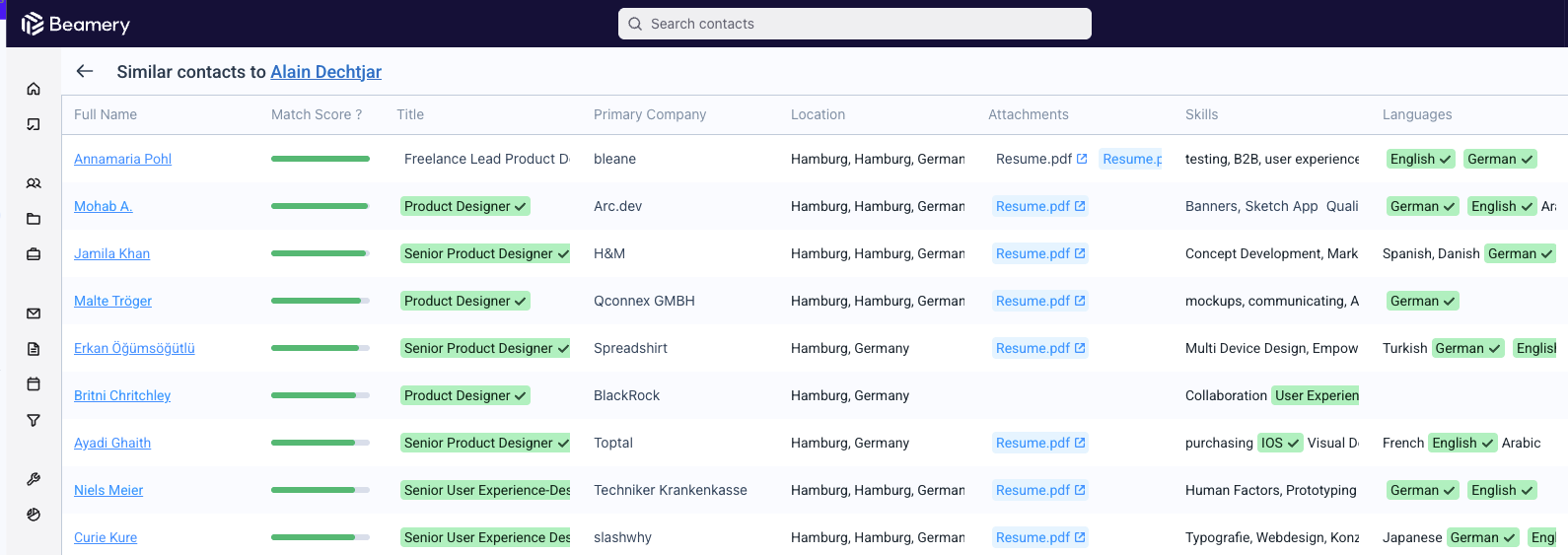Open the wrench settings sidebar icon
Image resolution: width=1568 pixels, height=555 pixels.
point(34,479)
